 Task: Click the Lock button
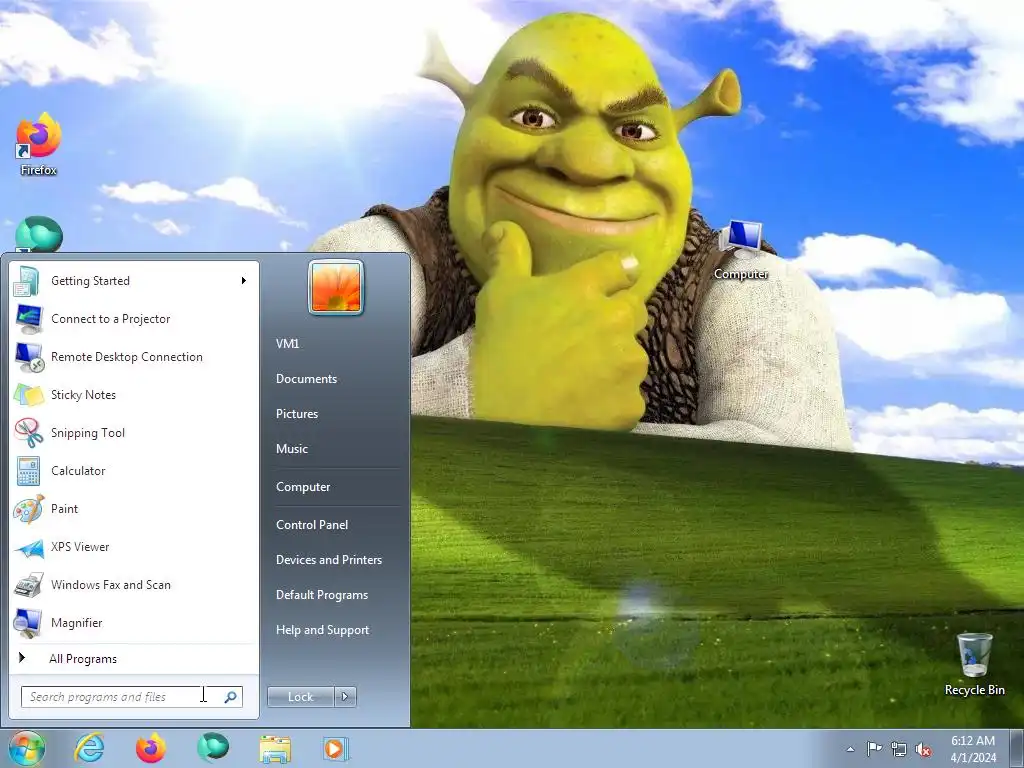(x=300, y=697)
